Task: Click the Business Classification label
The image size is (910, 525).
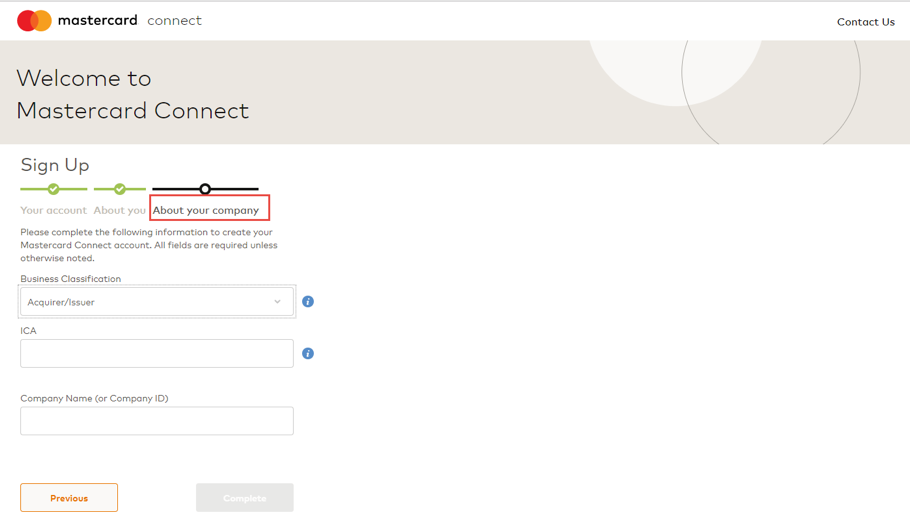Action: [71, 278]
